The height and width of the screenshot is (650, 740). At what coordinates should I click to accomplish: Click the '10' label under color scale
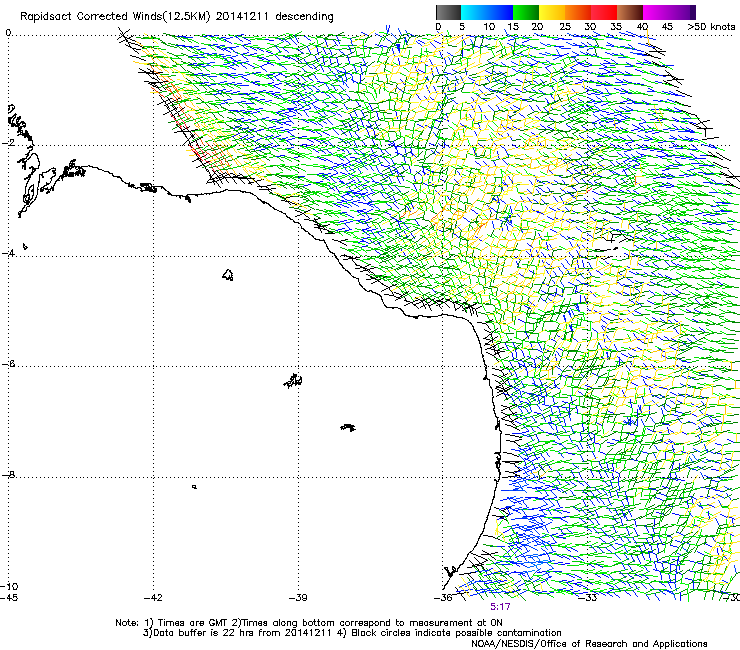(489, 27)
